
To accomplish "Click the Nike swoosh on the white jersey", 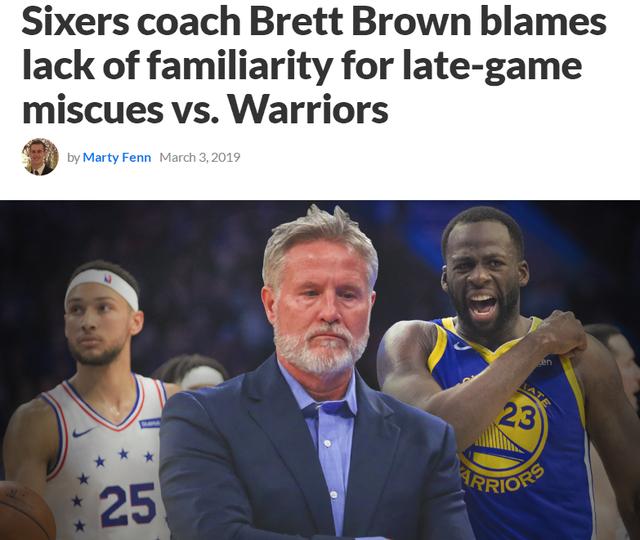I will tap(82, 432).
